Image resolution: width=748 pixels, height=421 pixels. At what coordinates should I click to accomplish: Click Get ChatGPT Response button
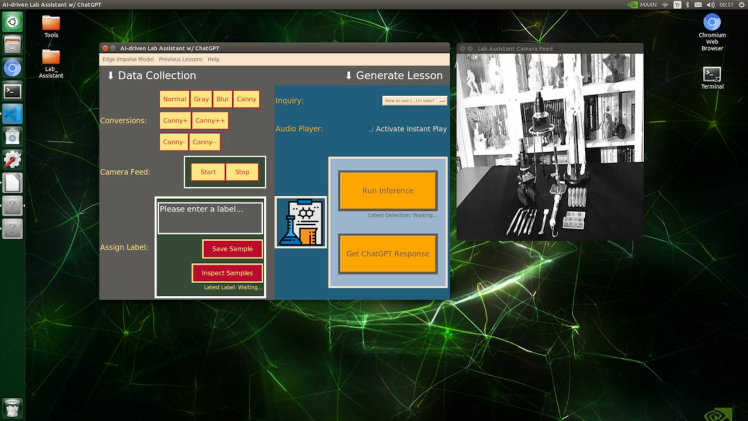(x=388, y=254)
